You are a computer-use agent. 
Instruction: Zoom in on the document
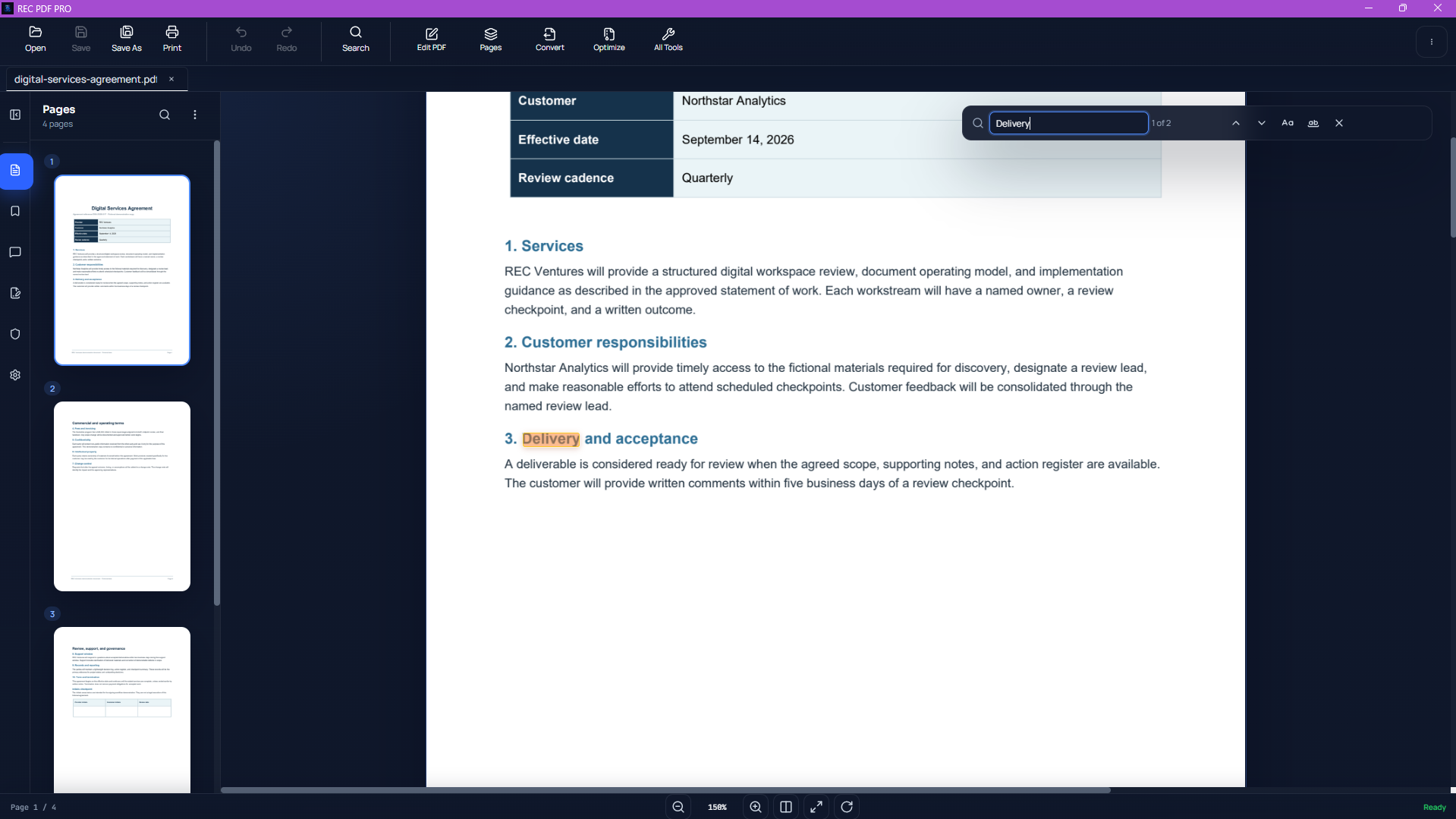click(x=756, y=807)
